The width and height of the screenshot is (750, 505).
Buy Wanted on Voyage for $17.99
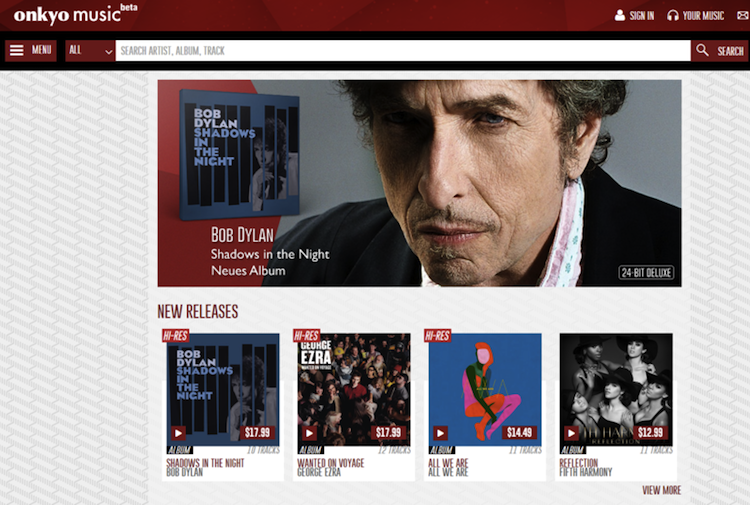click(x=388, y=433)
